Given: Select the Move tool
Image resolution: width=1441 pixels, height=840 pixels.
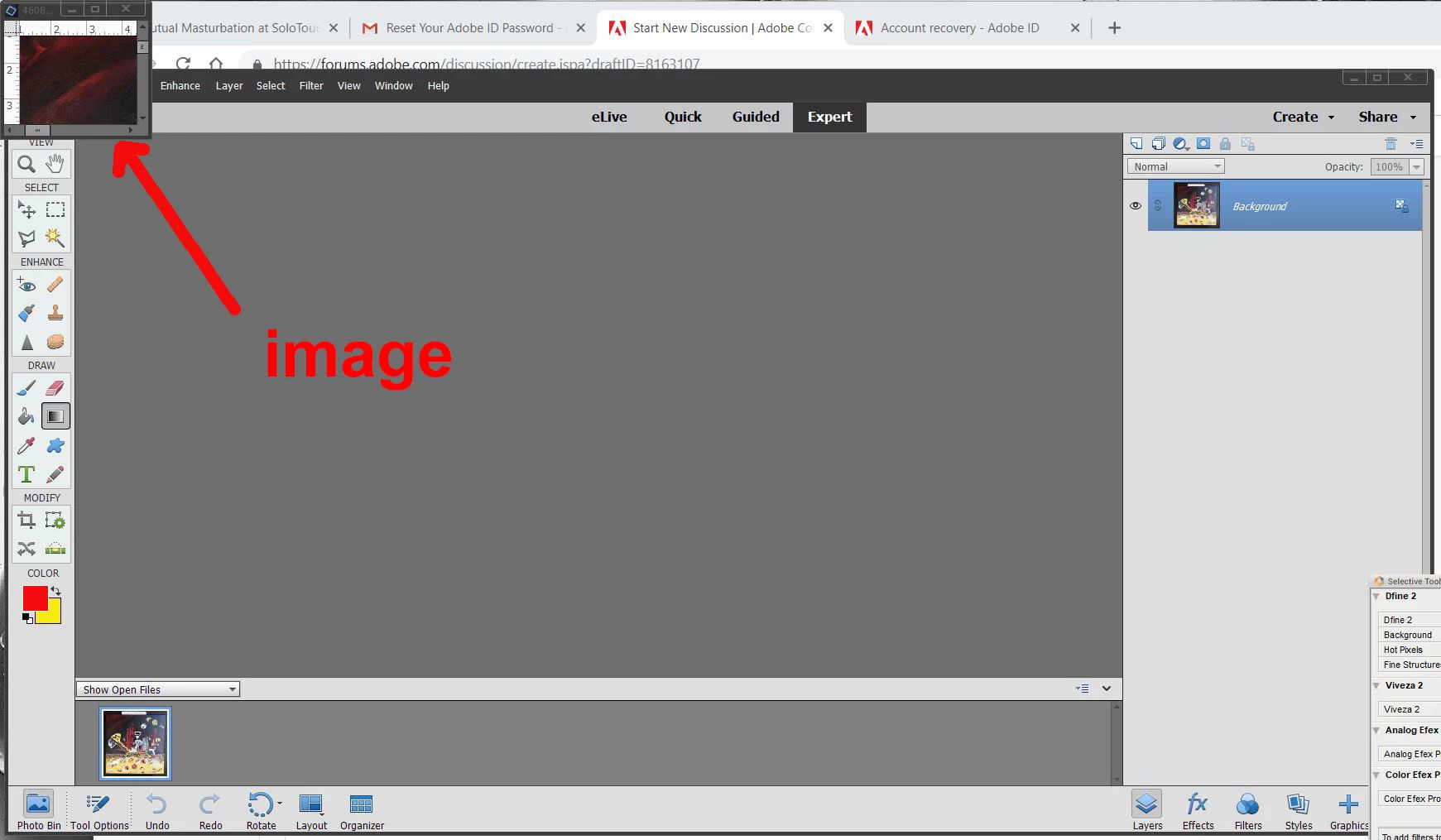Looking at the screenshot, I should (x=26, y=210).
